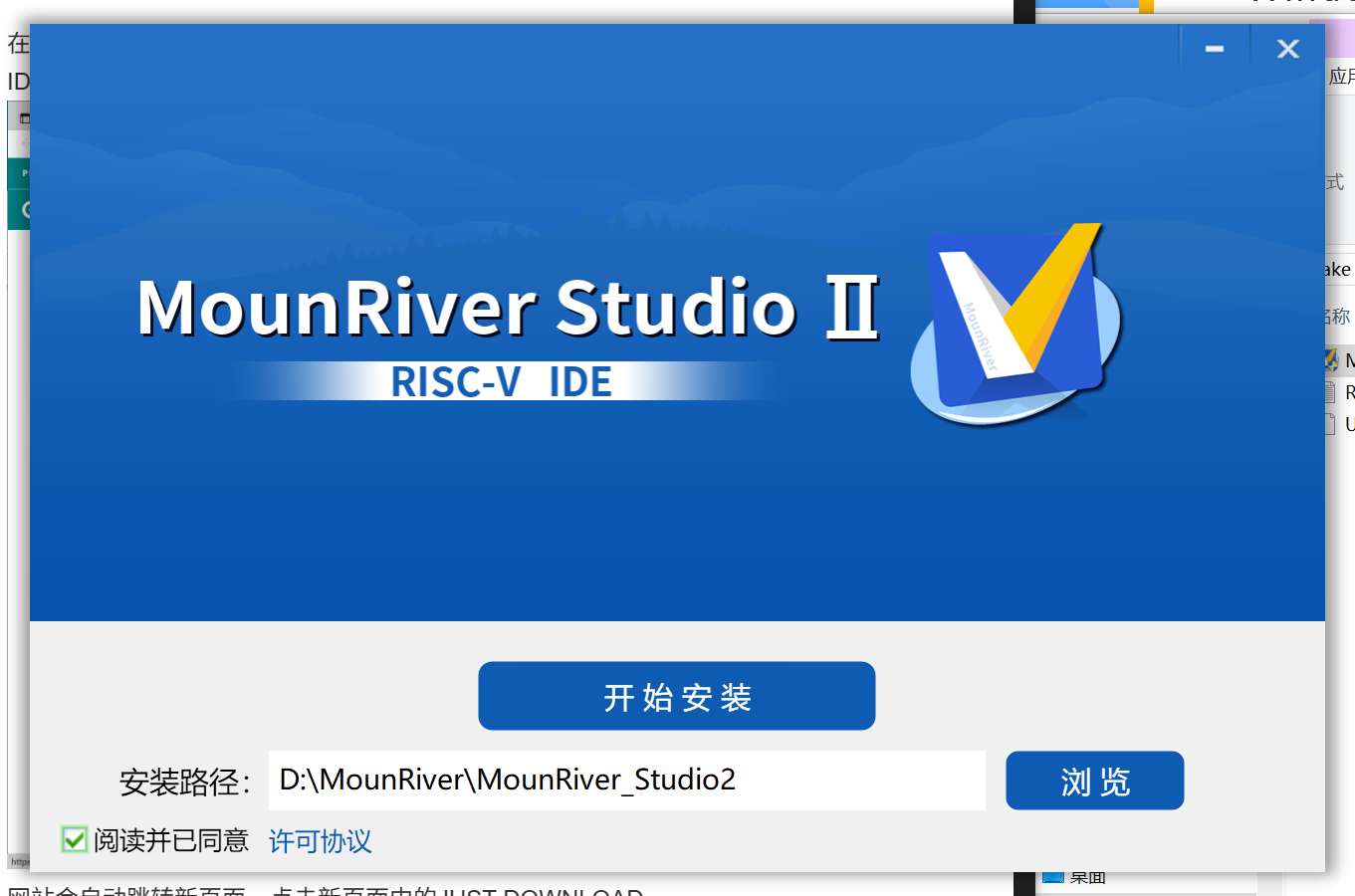Close the installer using the X icon

coord(1287,49)
